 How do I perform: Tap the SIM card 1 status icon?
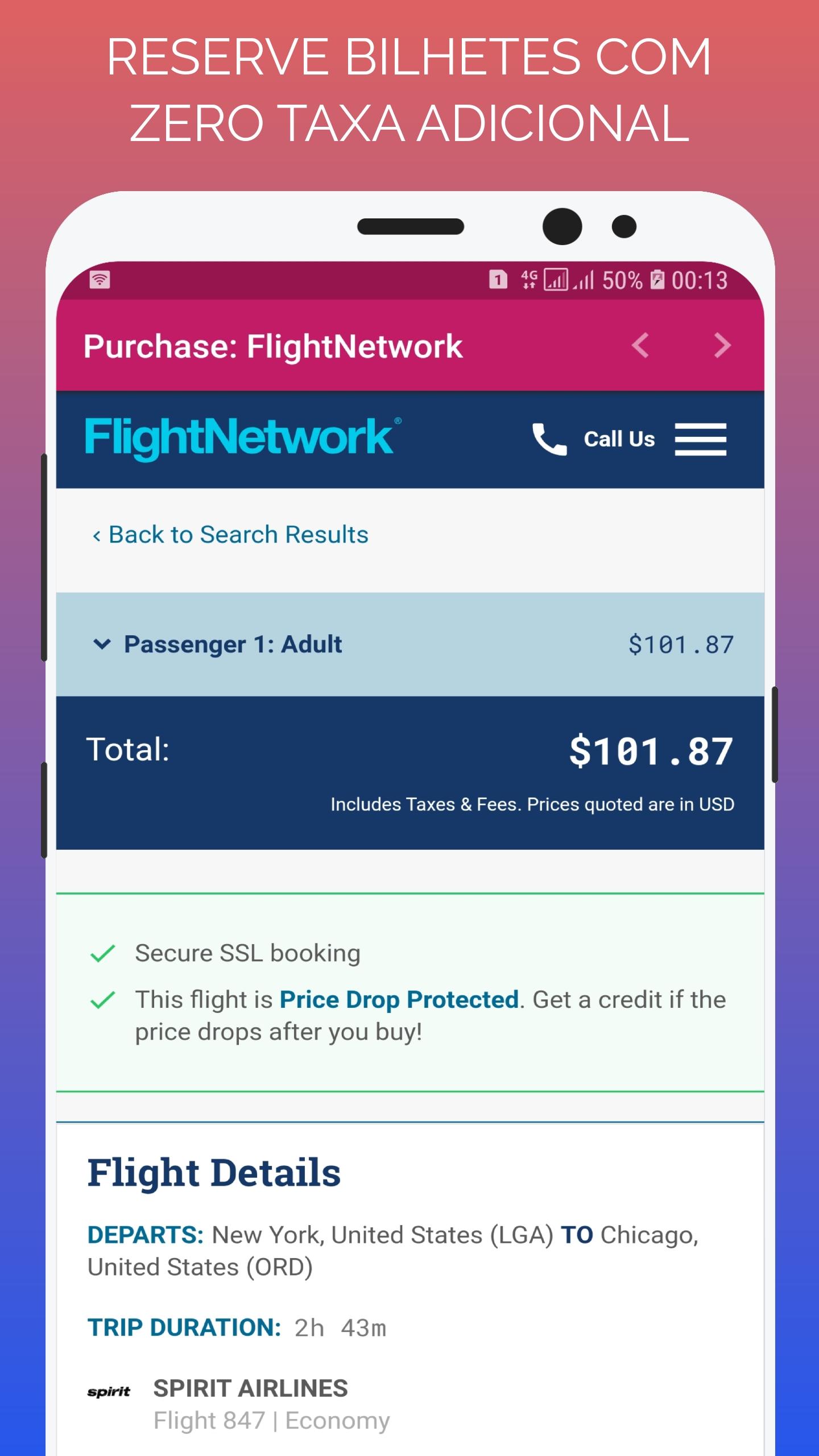tap(498, 279)
